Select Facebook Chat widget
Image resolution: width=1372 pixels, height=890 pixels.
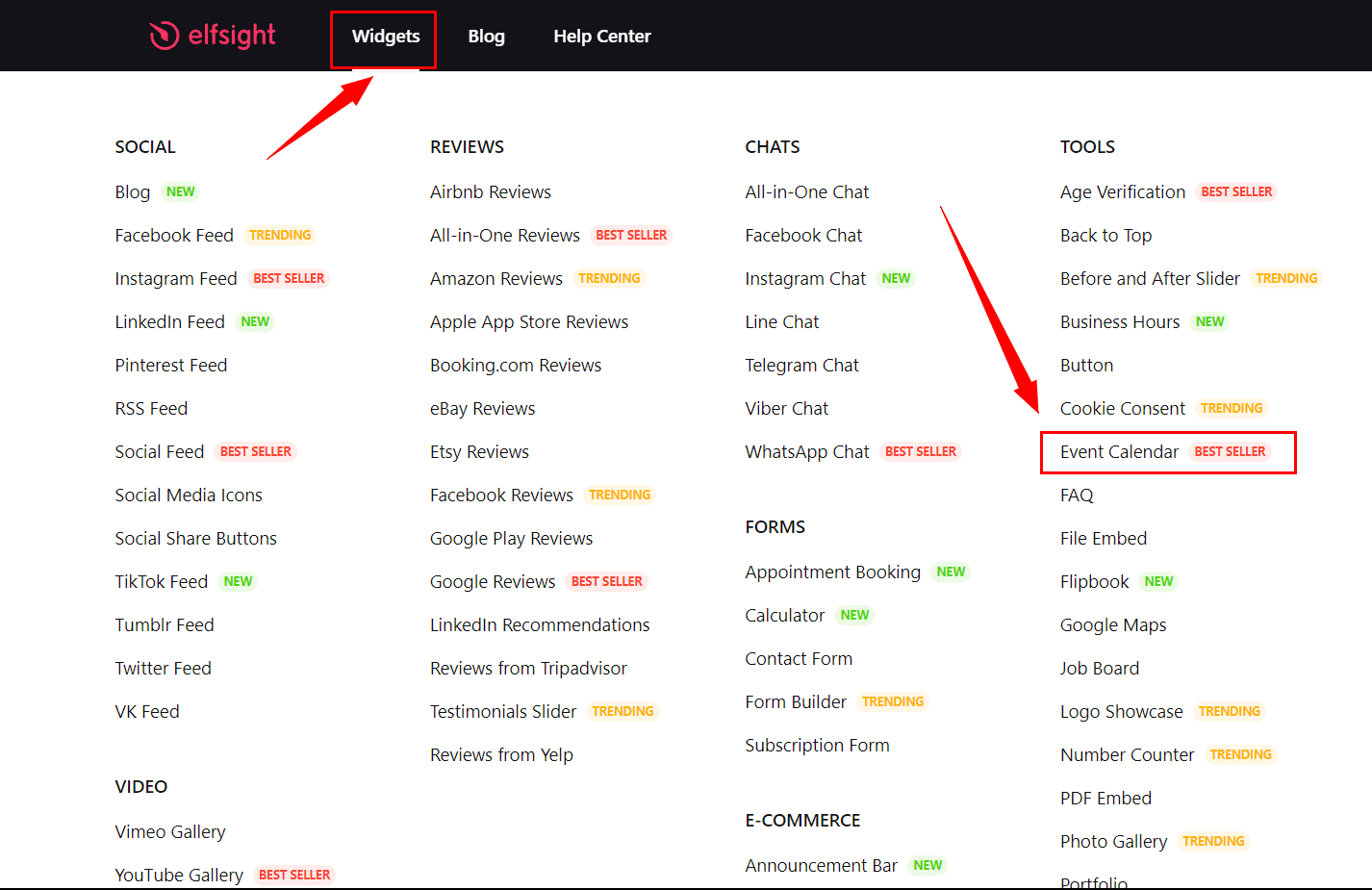(803, 236)
